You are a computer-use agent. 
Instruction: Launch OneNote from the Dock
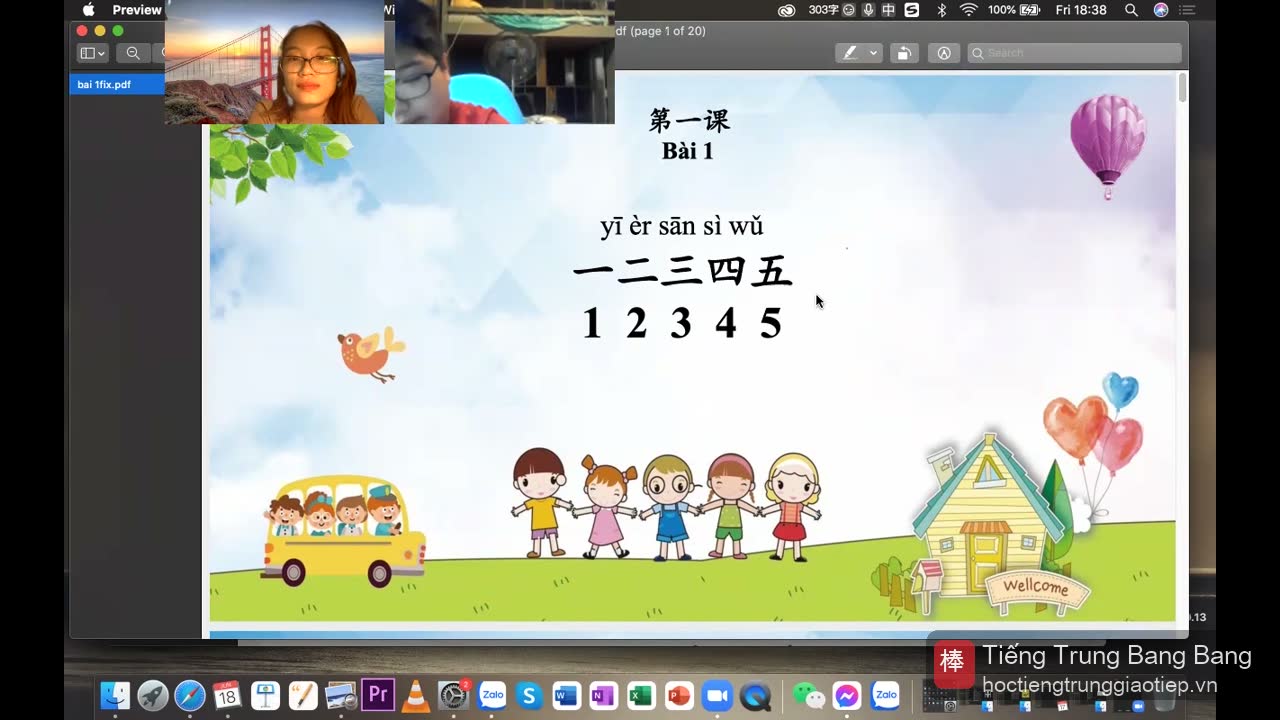603,695
